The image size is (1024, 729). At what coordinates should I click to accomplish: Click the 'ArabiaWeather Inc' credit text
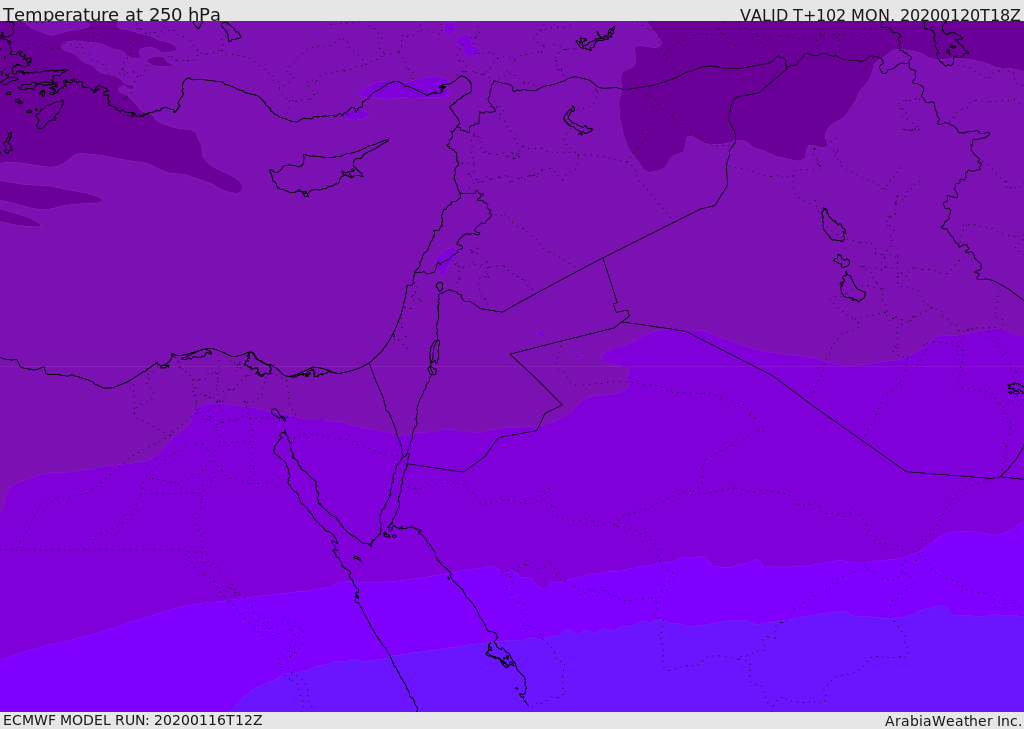[953, 721]
